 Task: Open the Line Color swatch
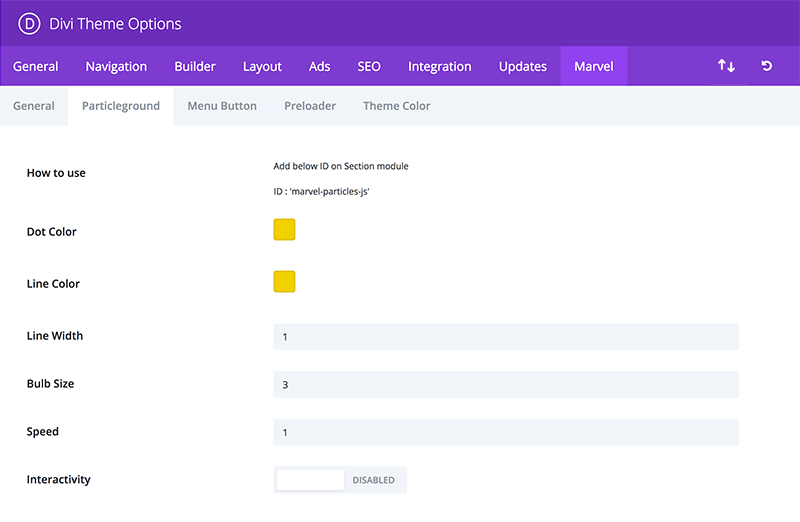[284, 282]
